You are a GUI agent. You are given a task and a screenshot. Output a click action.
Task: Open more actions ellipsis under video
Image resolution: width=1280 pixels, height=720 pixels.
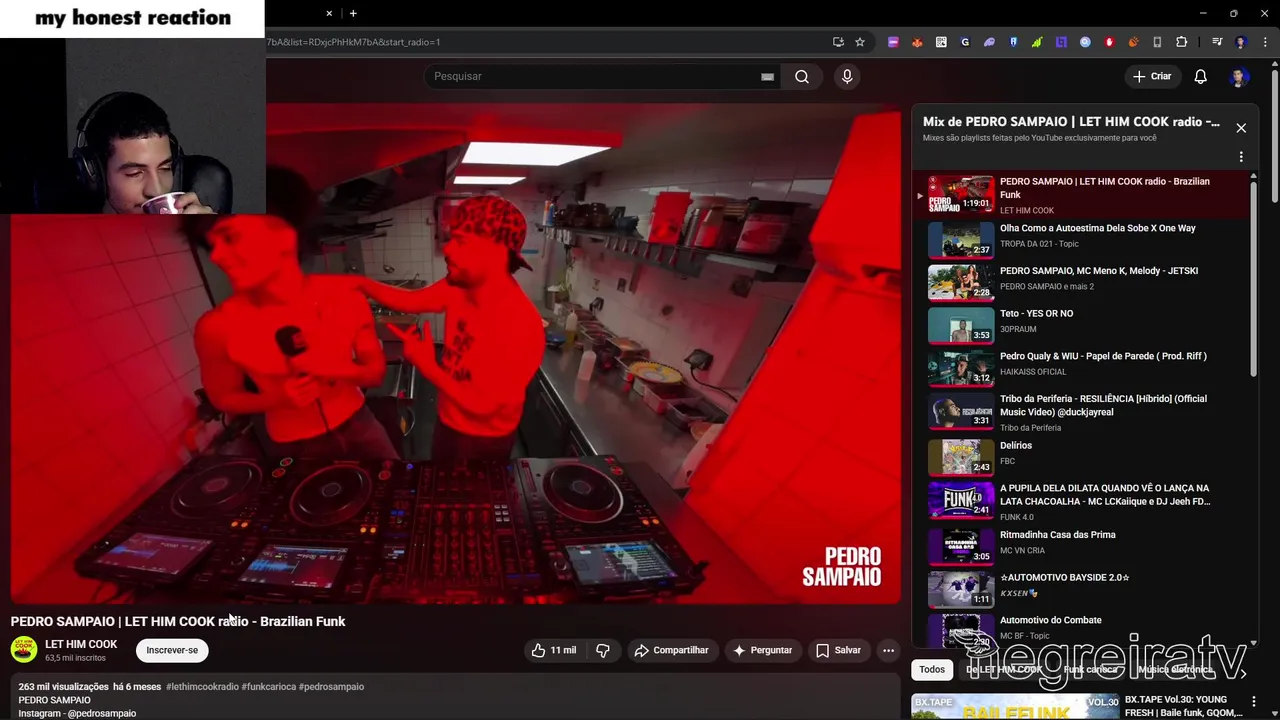pos(888,650)
